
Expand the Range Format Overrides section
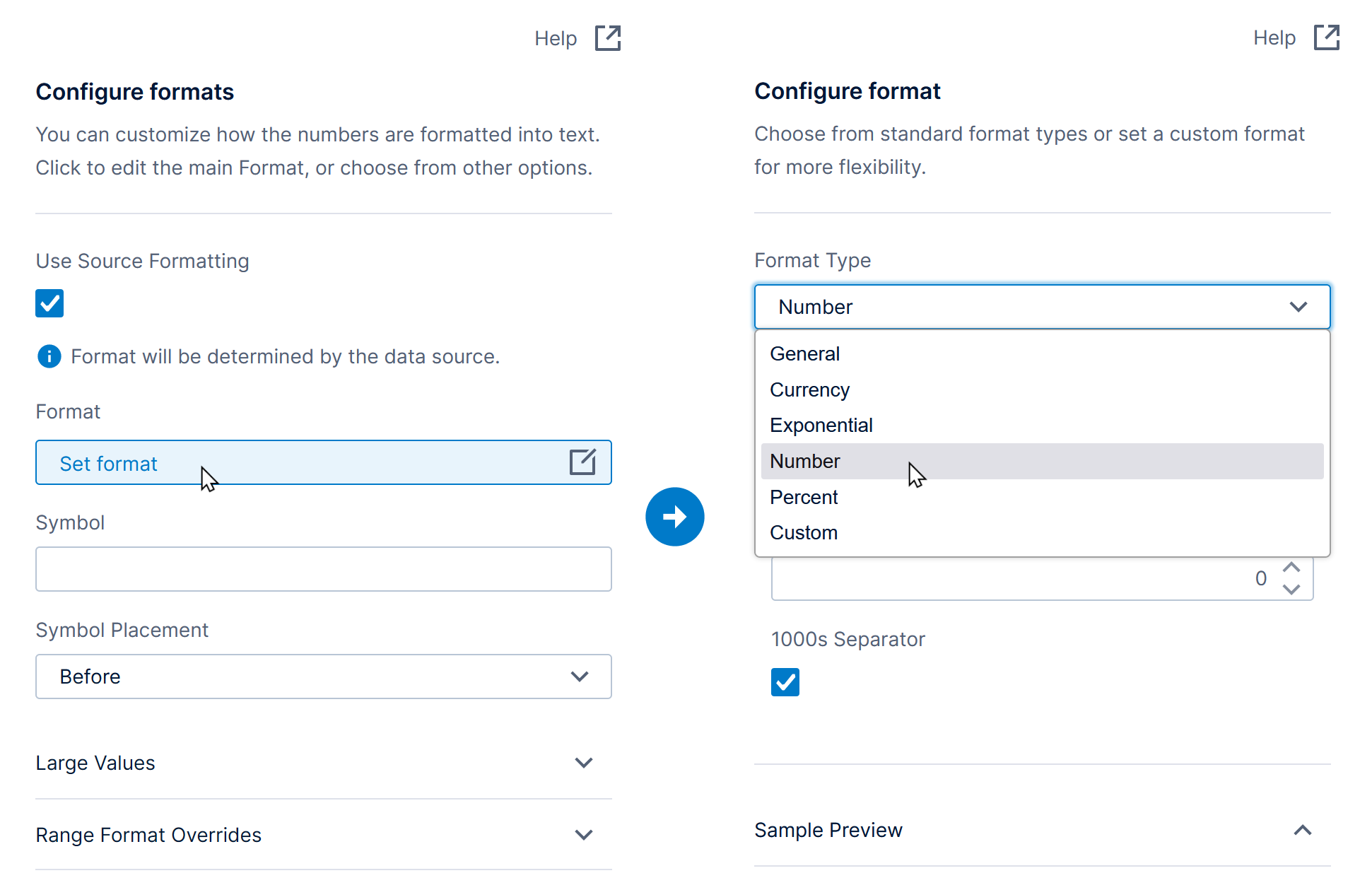[583, 835]
